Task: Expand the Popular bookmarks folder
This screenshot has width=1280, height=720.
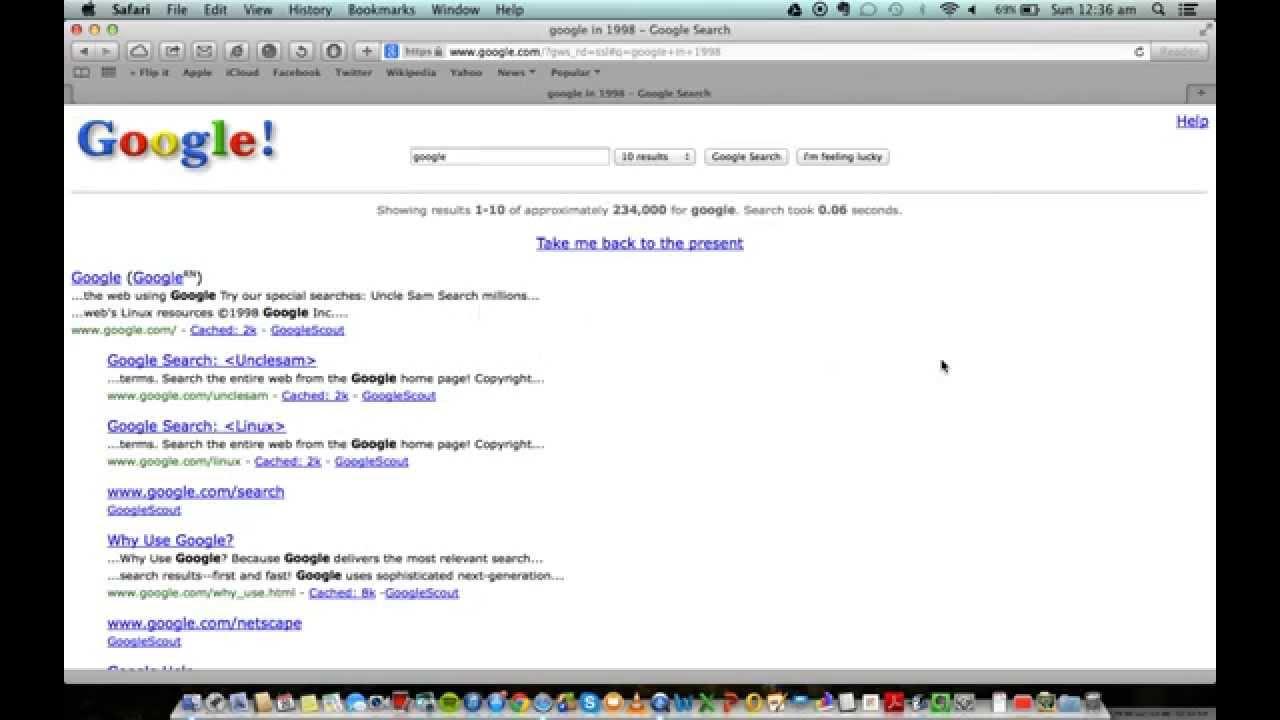Action: click(x=575, y=73)
